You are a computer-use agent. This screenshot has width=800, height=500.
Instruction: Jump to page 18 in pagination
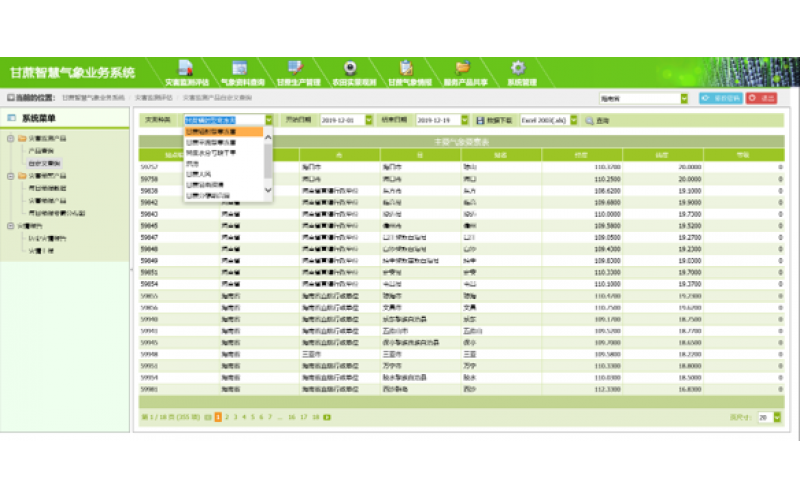pos(314,417)
